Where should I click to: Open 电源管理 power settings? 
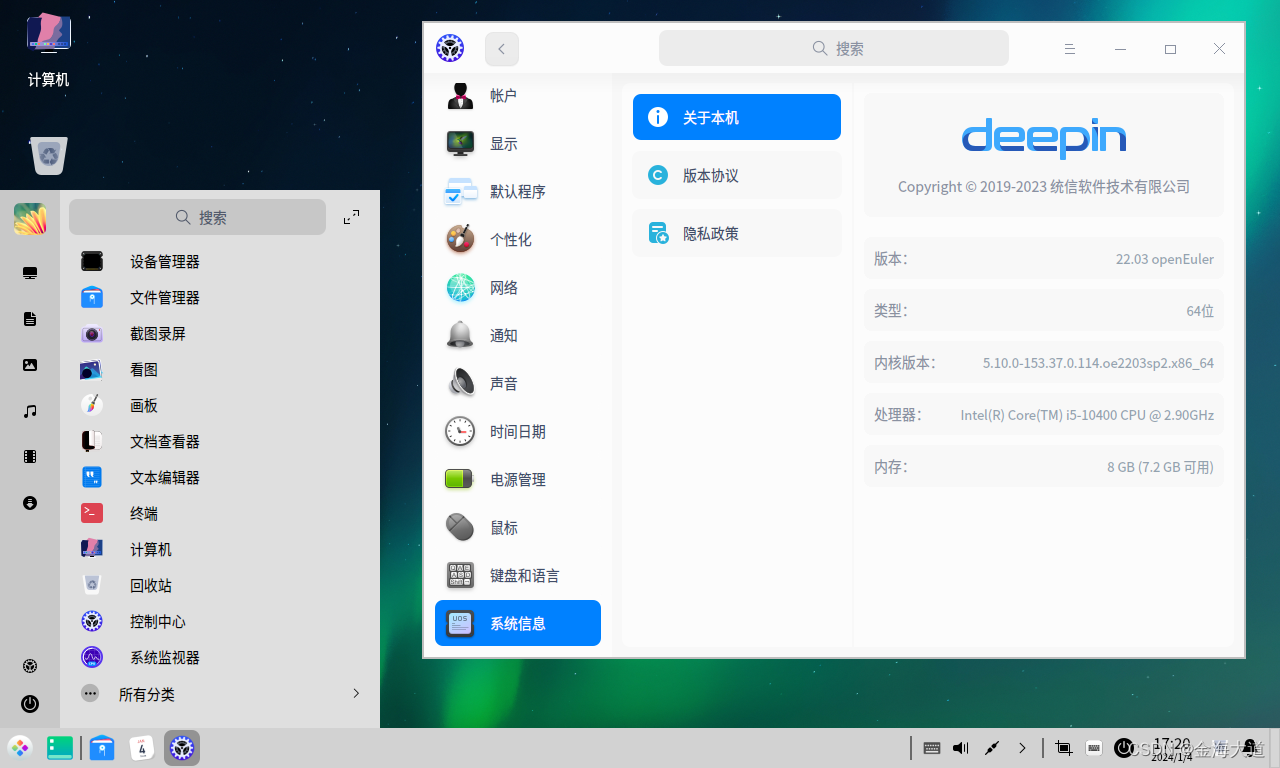click(520, 479)
